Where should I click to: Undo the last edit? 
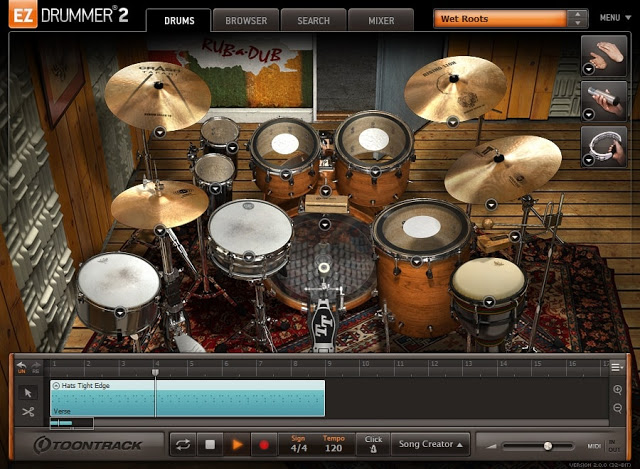tap(22, 367)
